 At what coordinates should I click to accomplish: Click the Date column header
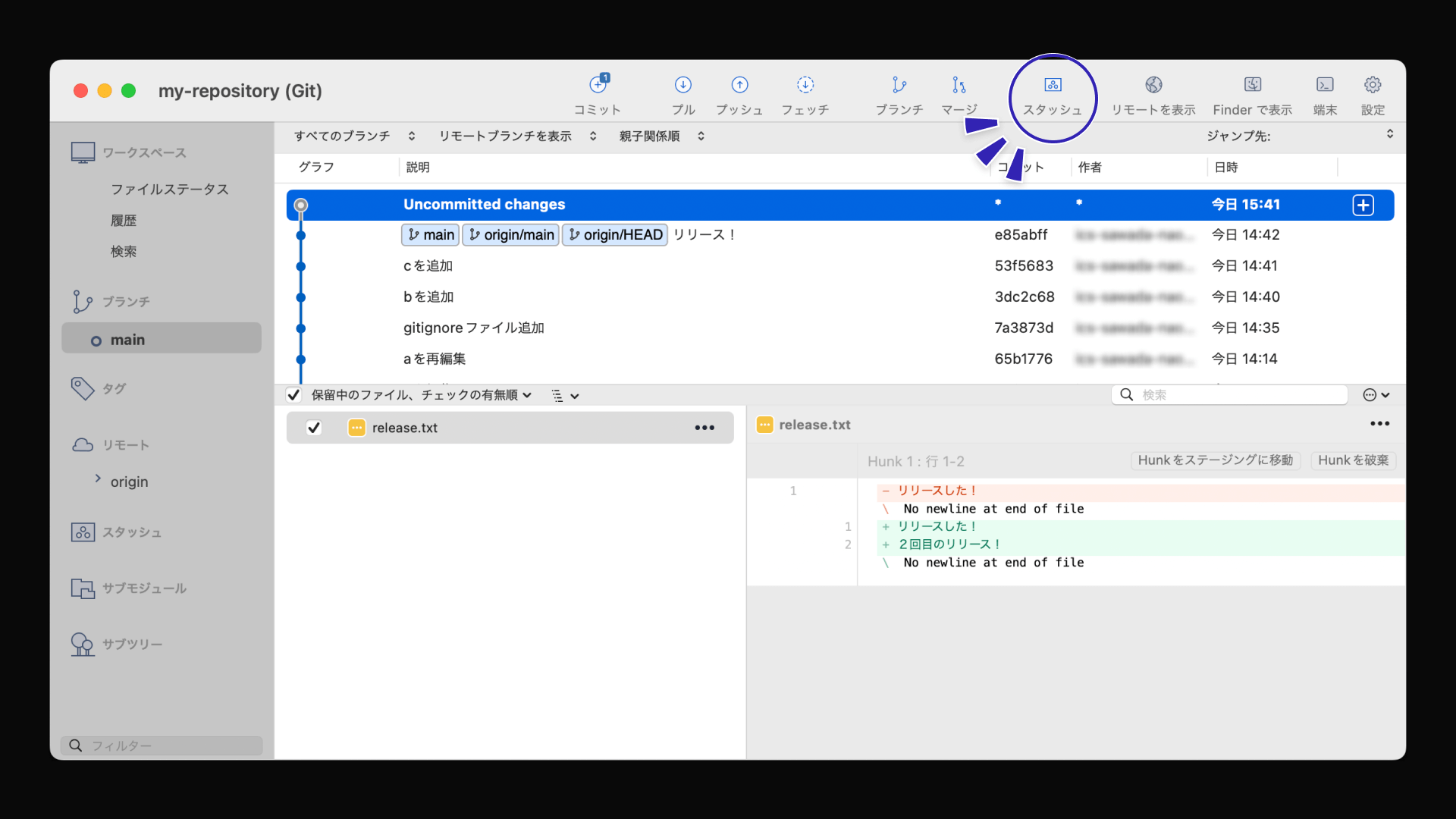tap(1225, 167)
